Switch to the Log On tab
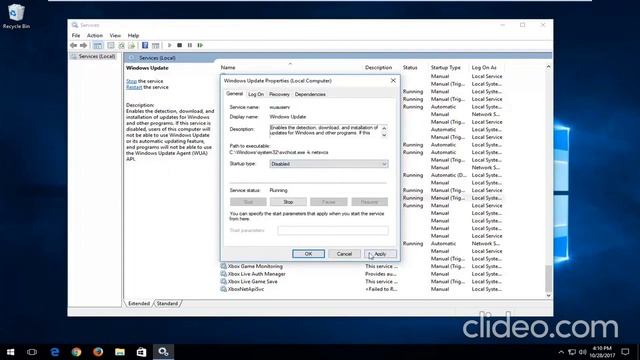The image size is (640, 360). [x=256, y=94]
